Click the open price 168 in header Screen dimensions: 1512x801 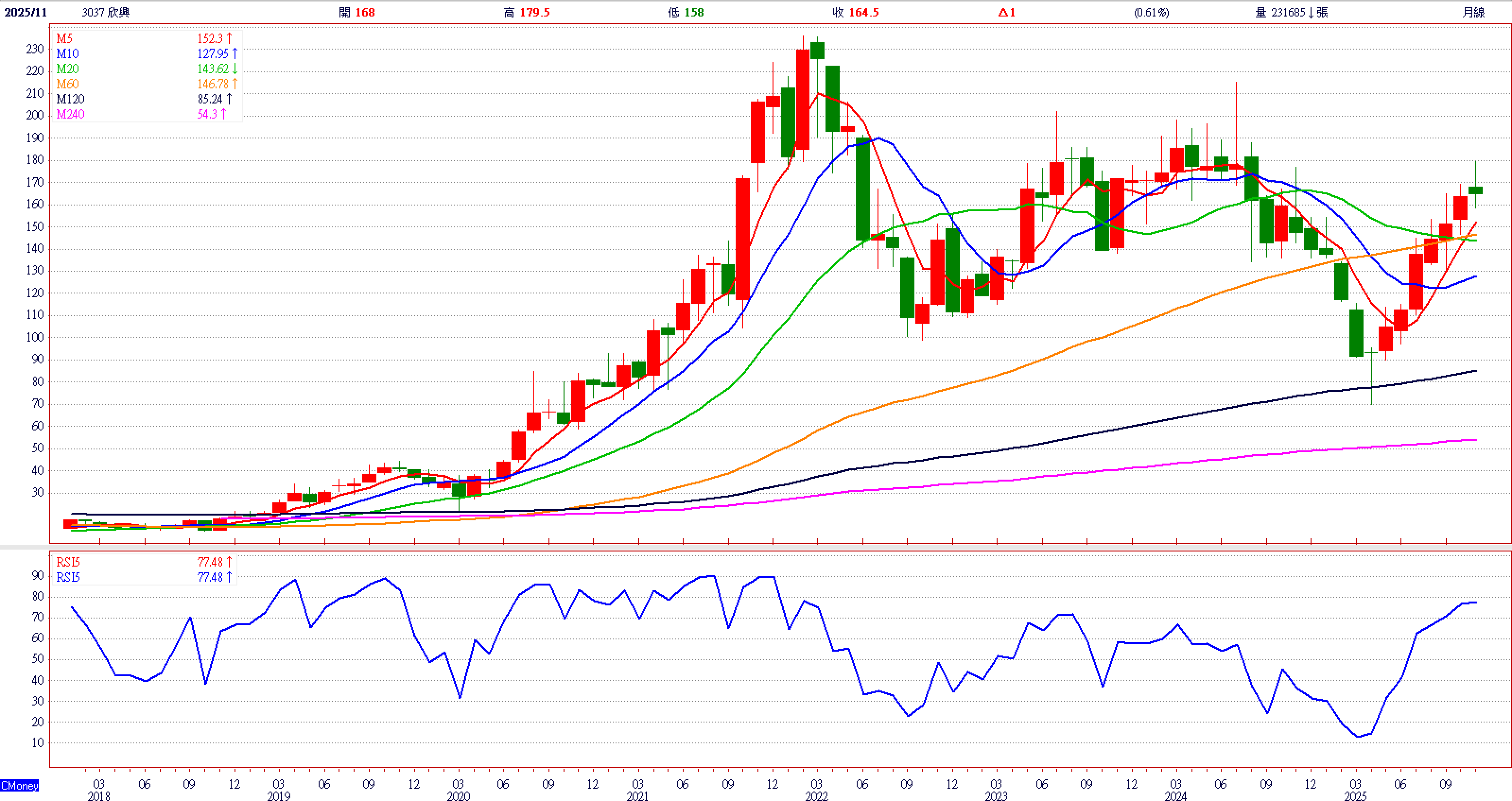coord(365,12)
